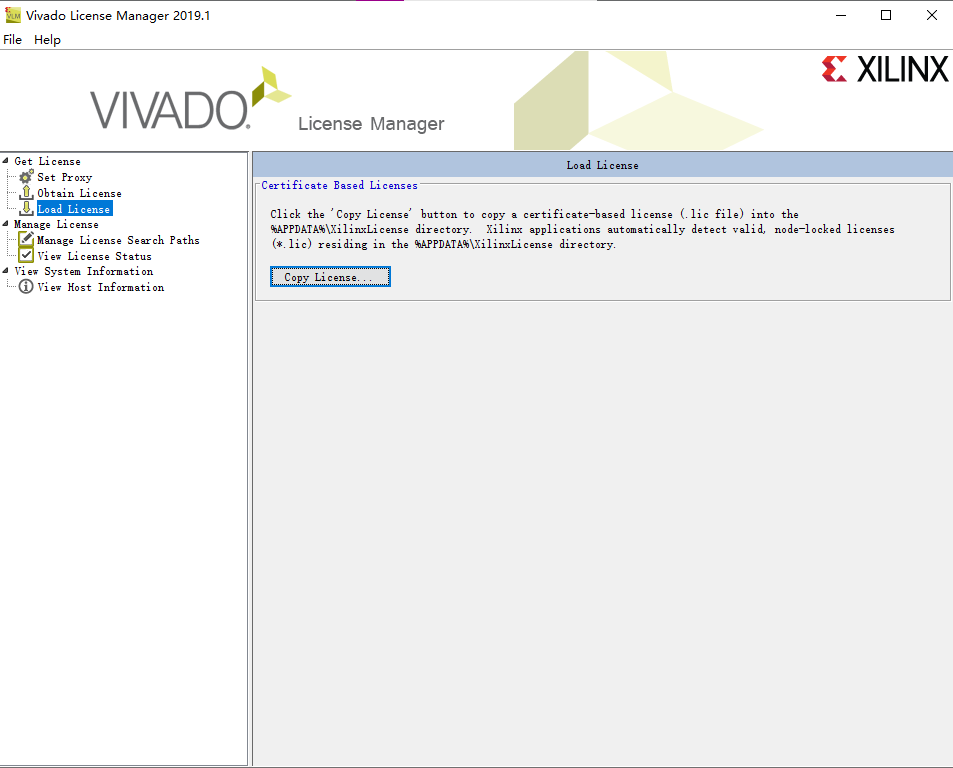Select the highlighted Load License item
Image resolution: width=953 pixels, height=768 pixels.
pyautogui.click(x=74, y=209)
